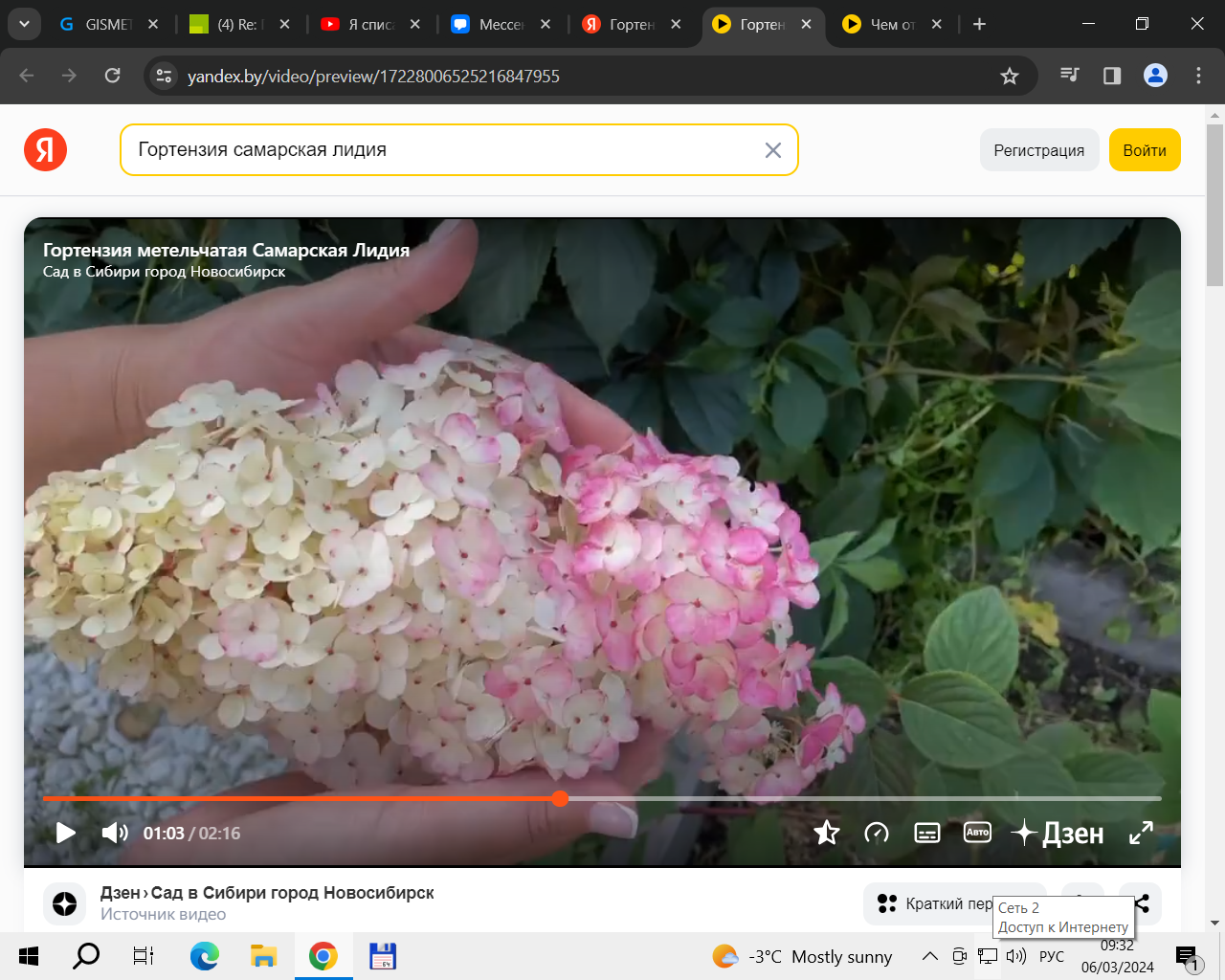Viewport: 1225px width, 980px height.
Task: Seek on the video progress bar
Action: pyautogui.click(x=766, y=798)
